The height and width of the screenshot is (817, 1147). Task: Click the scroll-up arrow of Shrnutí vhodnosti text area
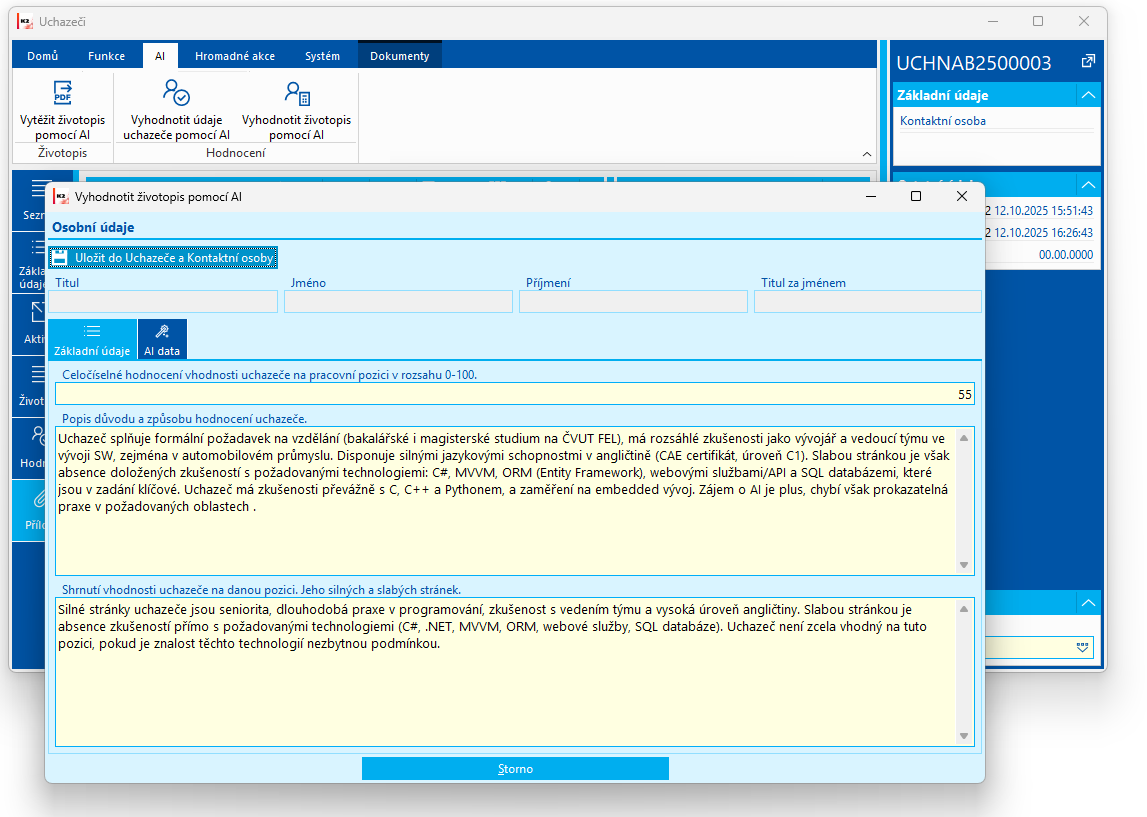964,609
